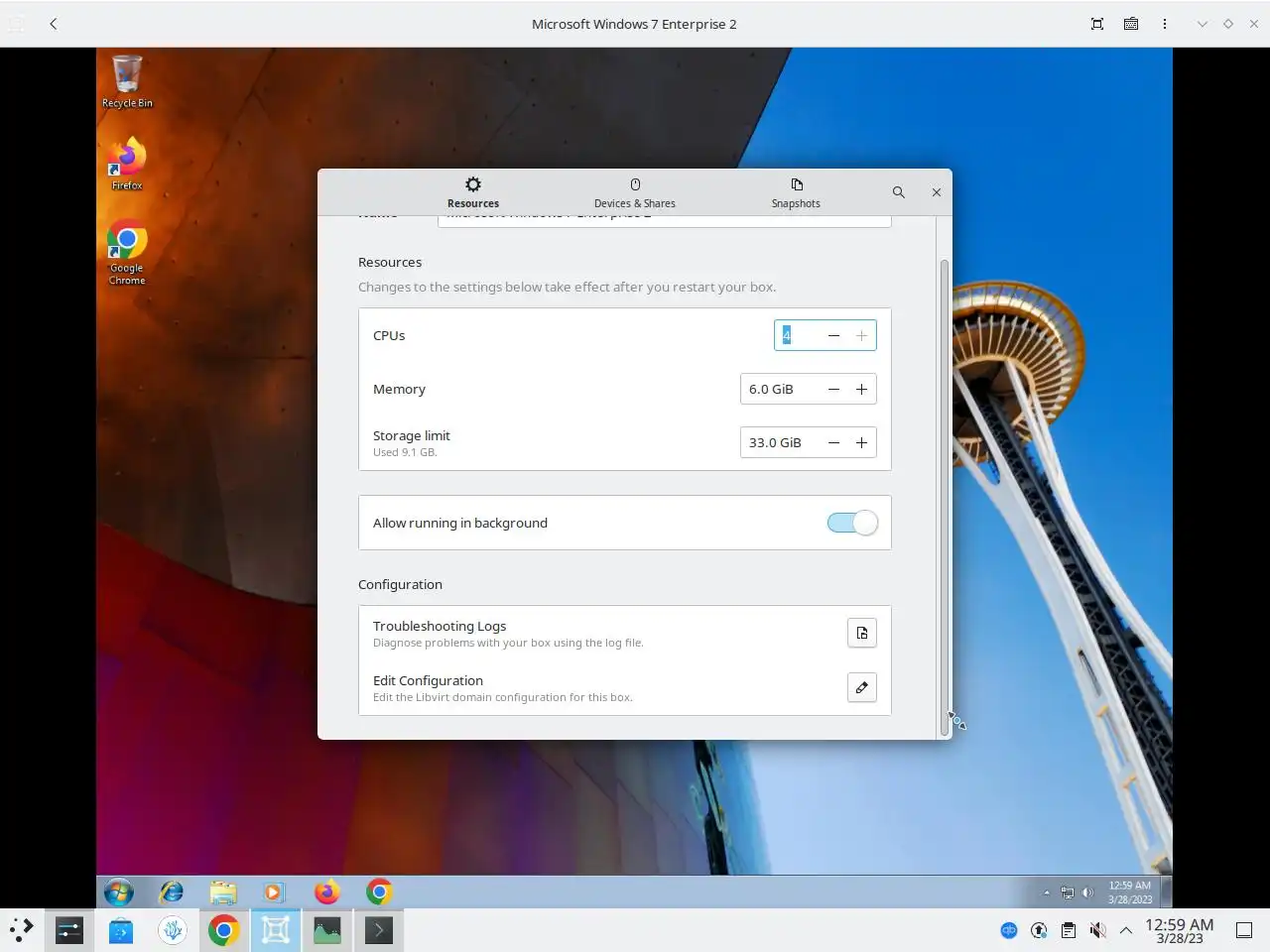Open Recycle Bin on the Windows desktop
The height and width of the screenshot is (952, 1270).
(127, 82)
